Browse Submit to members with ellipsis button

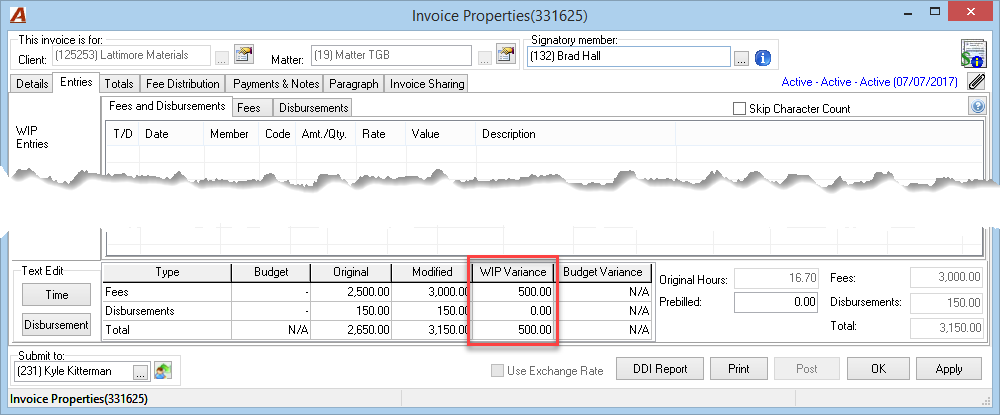click(x=142, y=372)
